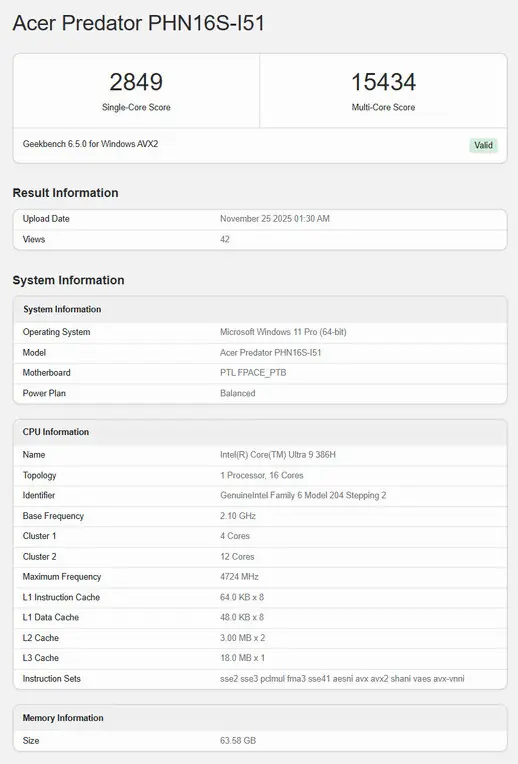The image size is (518, 764).
Task: Click the Memory Size value 63.58 GB
Action: (x=238, y=741)
